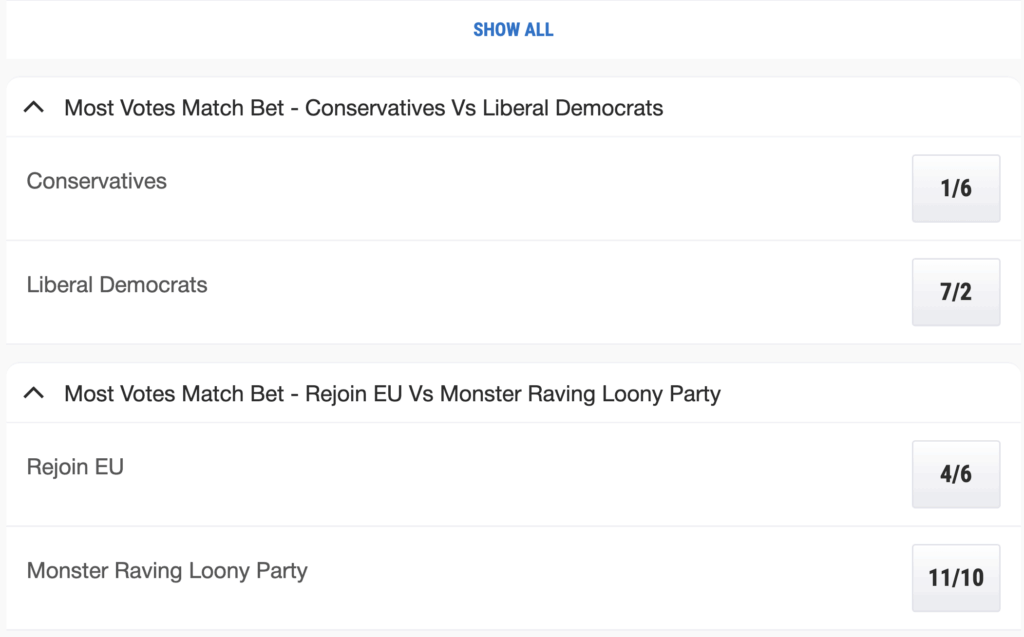1024x637 pixels.
Task: Back Monster Raving Loony Party over Rejoin EU
Action: coord(955,578)
